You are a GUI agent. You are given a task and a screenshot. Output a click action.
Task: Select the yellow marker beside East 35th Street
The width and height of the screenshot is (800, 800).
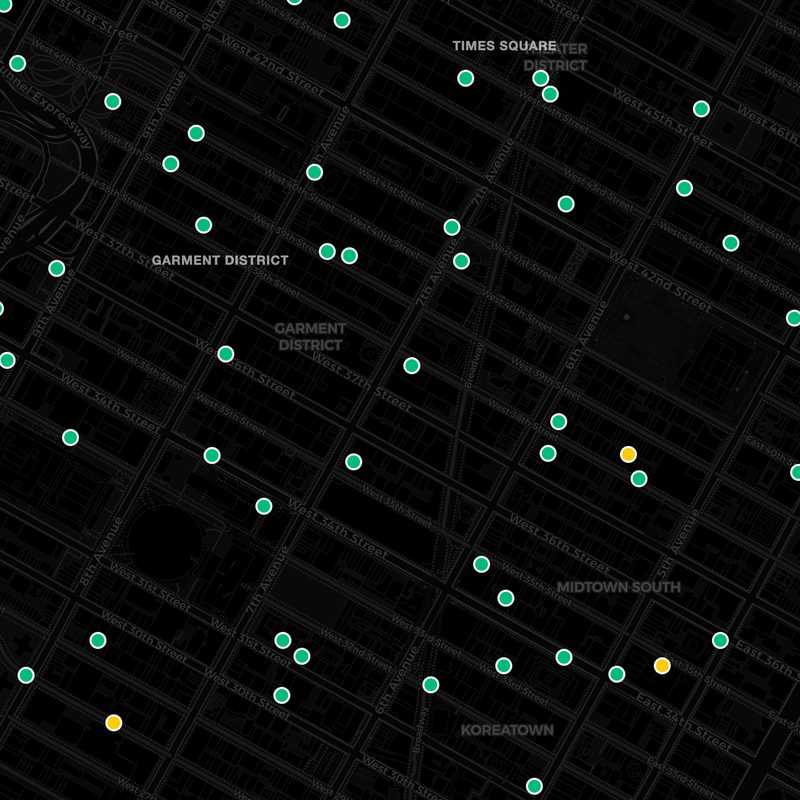(x=662, y=665)
